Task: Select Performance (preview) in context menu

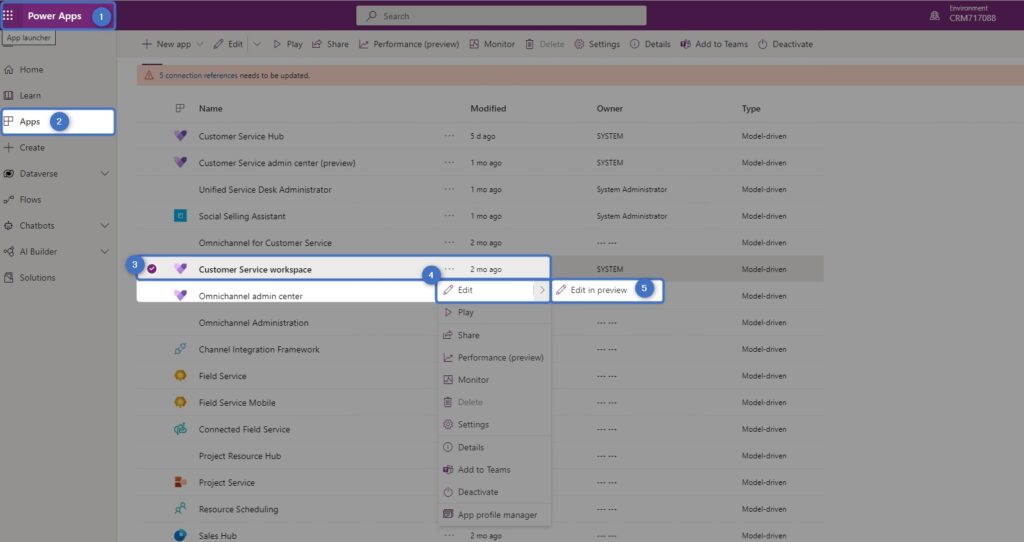Action: coord(494,358)
